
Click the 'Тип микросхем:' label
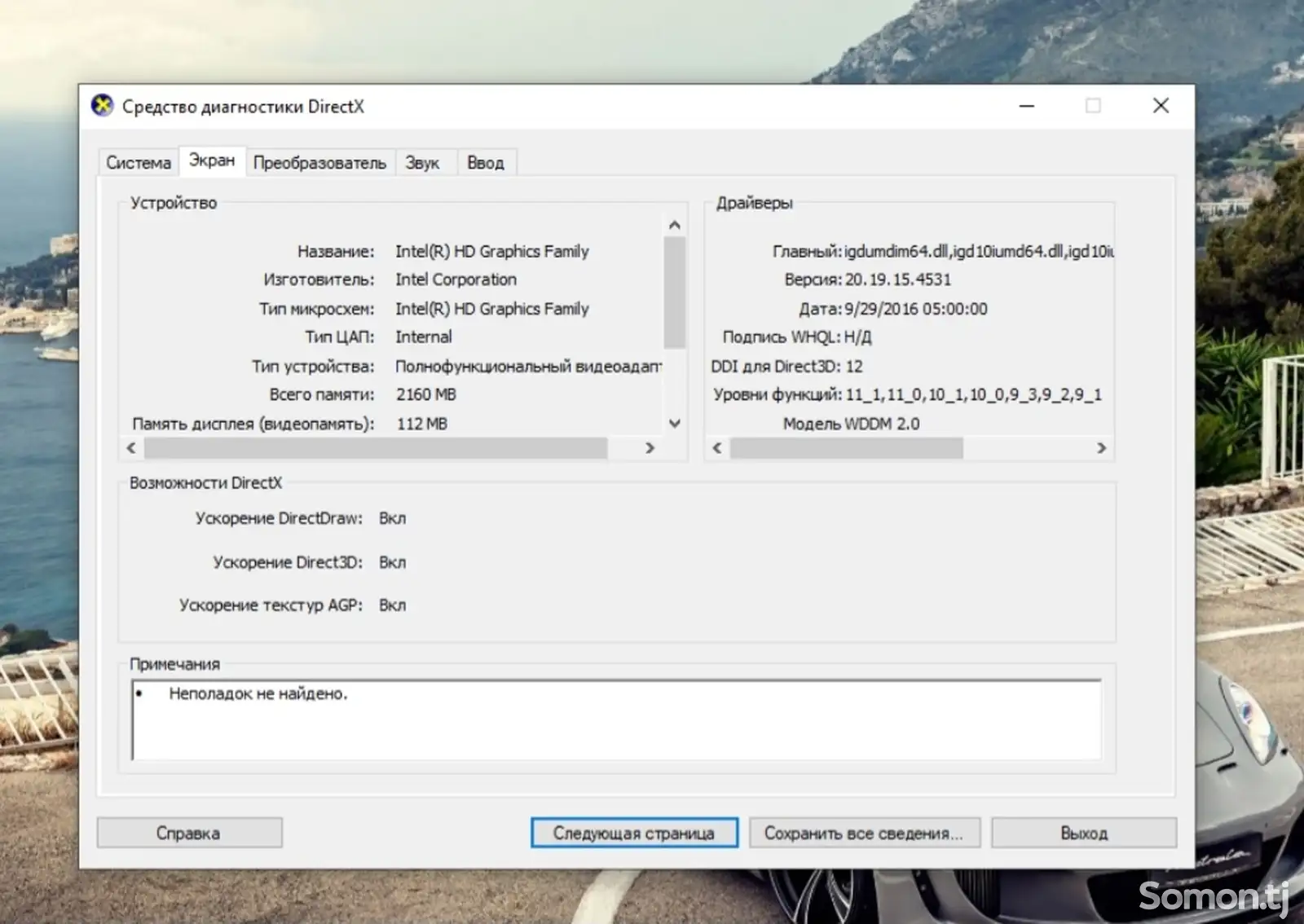click(x=317, y=309)
